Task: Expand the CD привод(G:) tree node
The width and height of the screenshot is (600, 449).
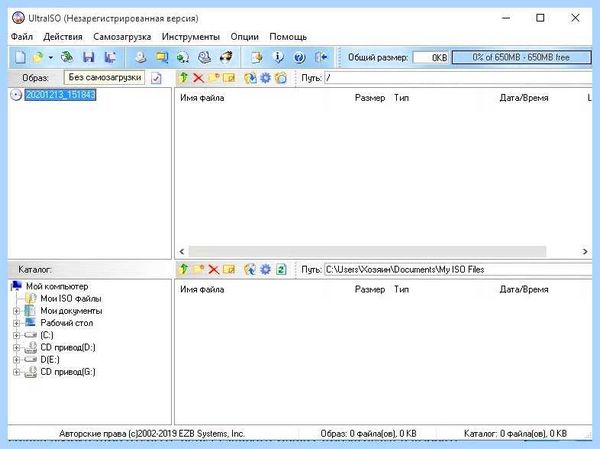Action: tap(16, 372)
